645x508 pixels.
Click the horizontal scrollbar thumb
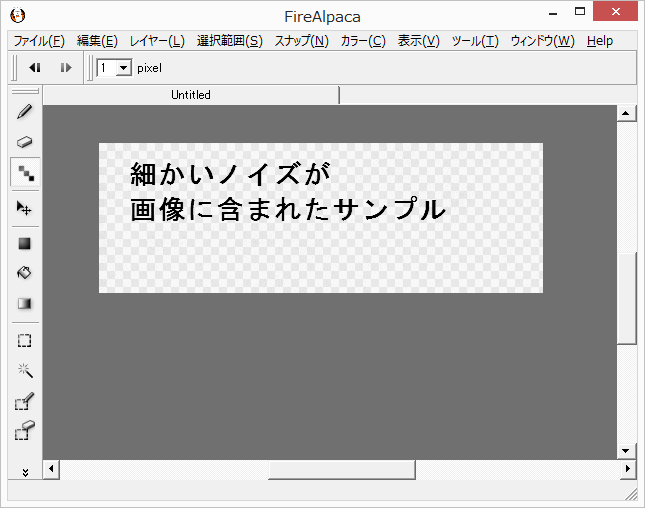coord(342,469)
